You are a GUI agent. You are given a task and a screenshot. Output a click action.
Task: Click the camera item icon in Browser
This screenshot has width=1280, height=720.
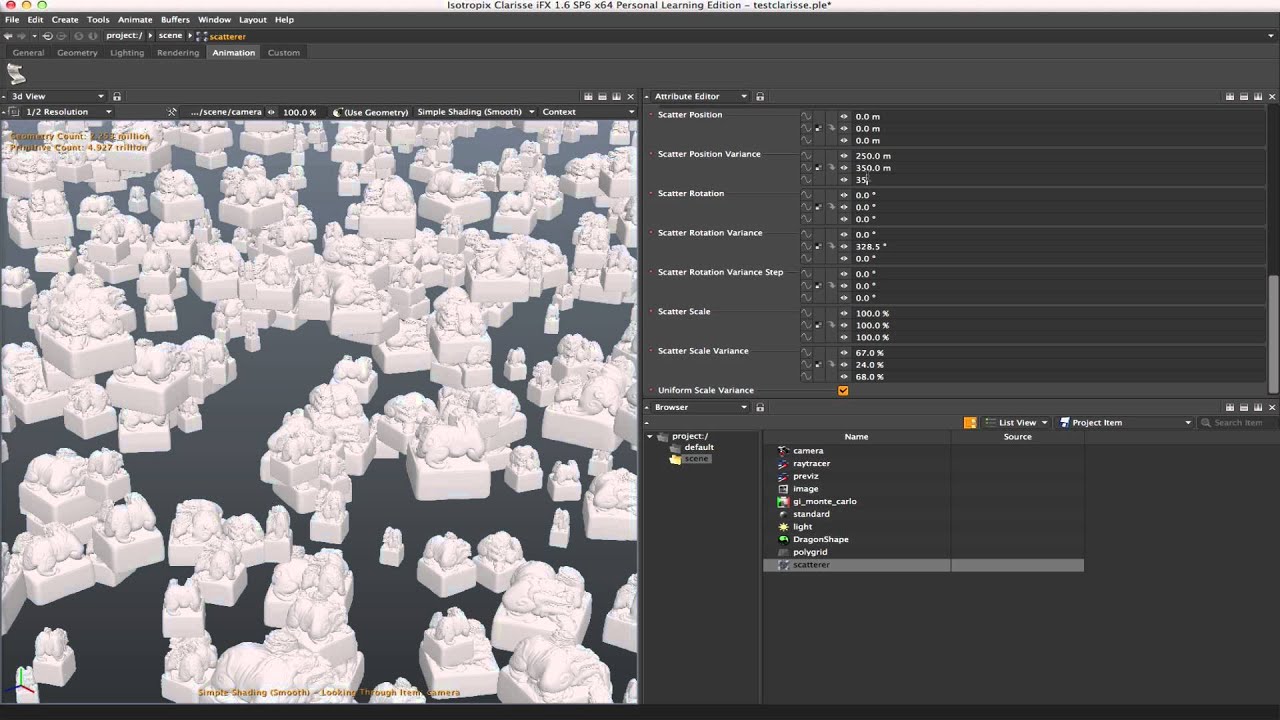click(783, 451)
